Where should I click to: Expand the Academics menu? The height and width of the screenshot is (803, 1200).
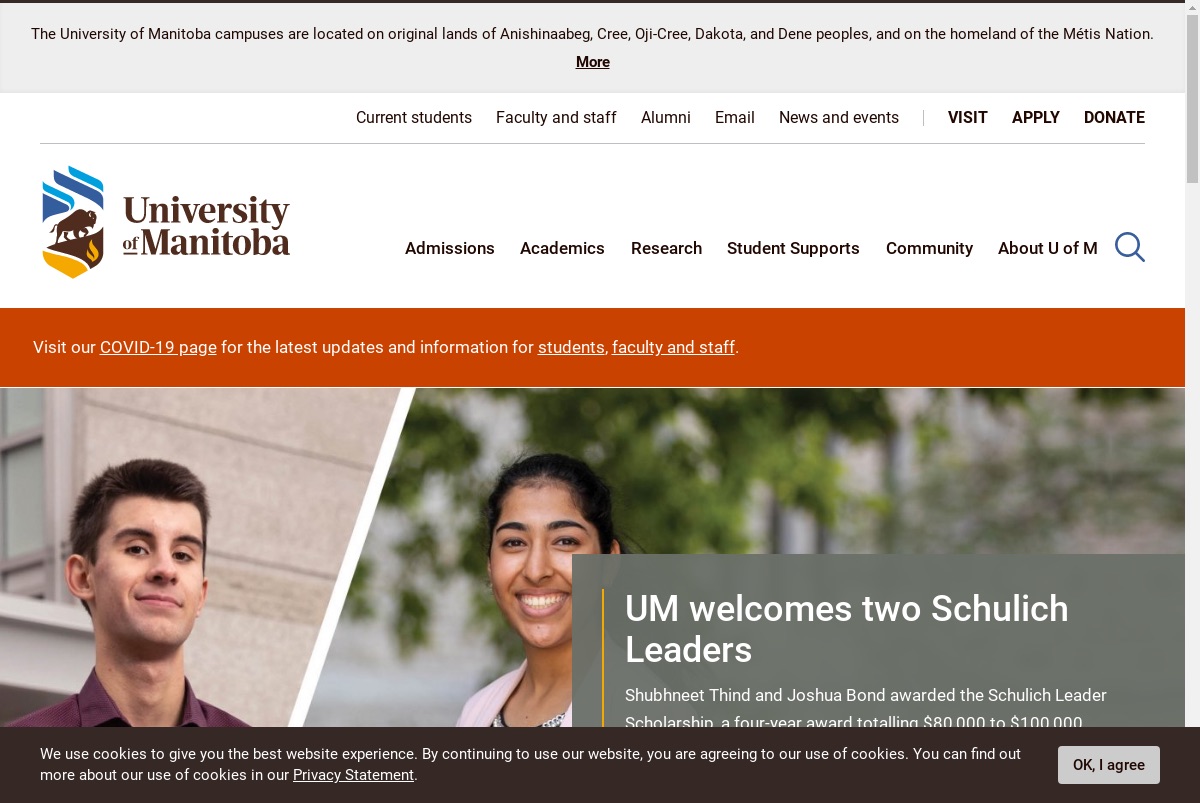(x=562, y=248)
